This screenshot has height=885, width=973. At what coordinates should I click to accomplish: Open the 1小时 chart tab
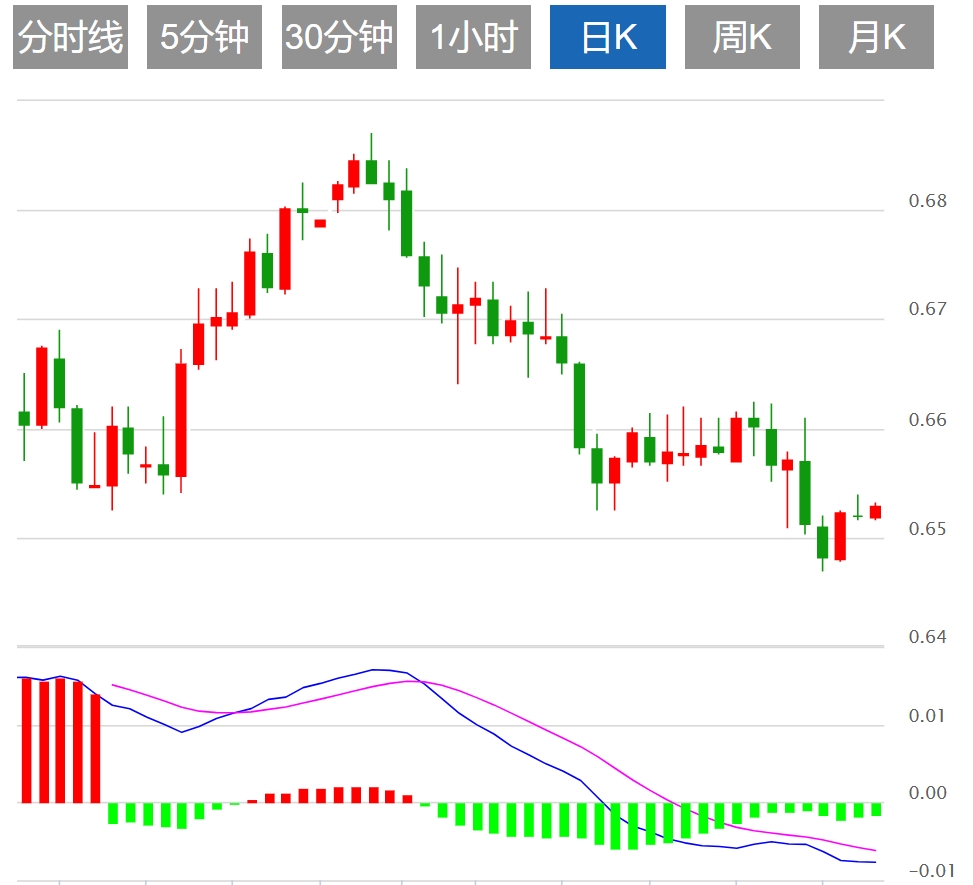[473, 37]
